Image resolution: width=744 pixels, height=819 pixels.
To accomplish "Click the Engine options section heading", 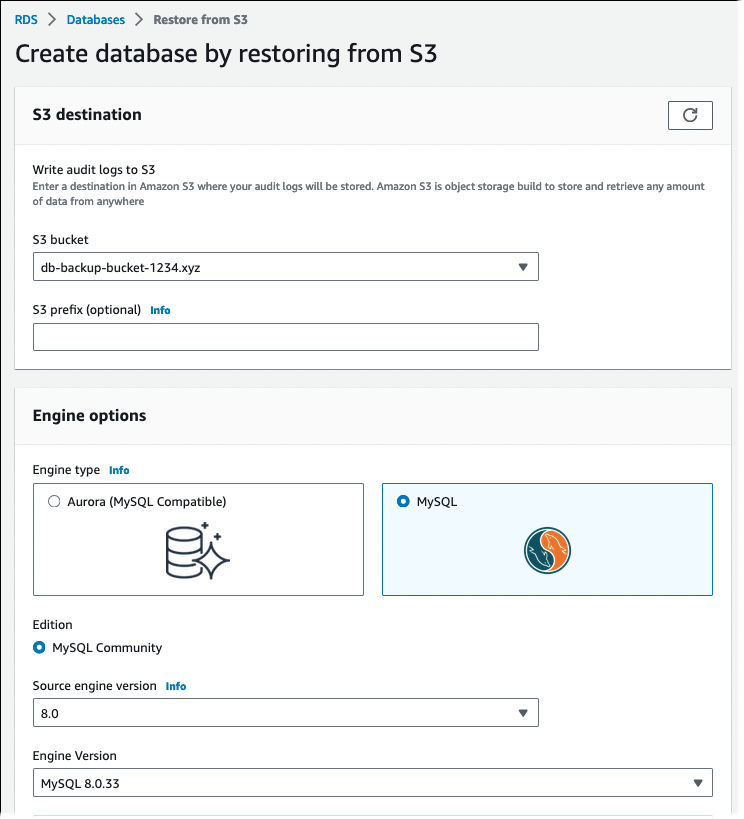I will pyautogui.click(x=89, y=416).
